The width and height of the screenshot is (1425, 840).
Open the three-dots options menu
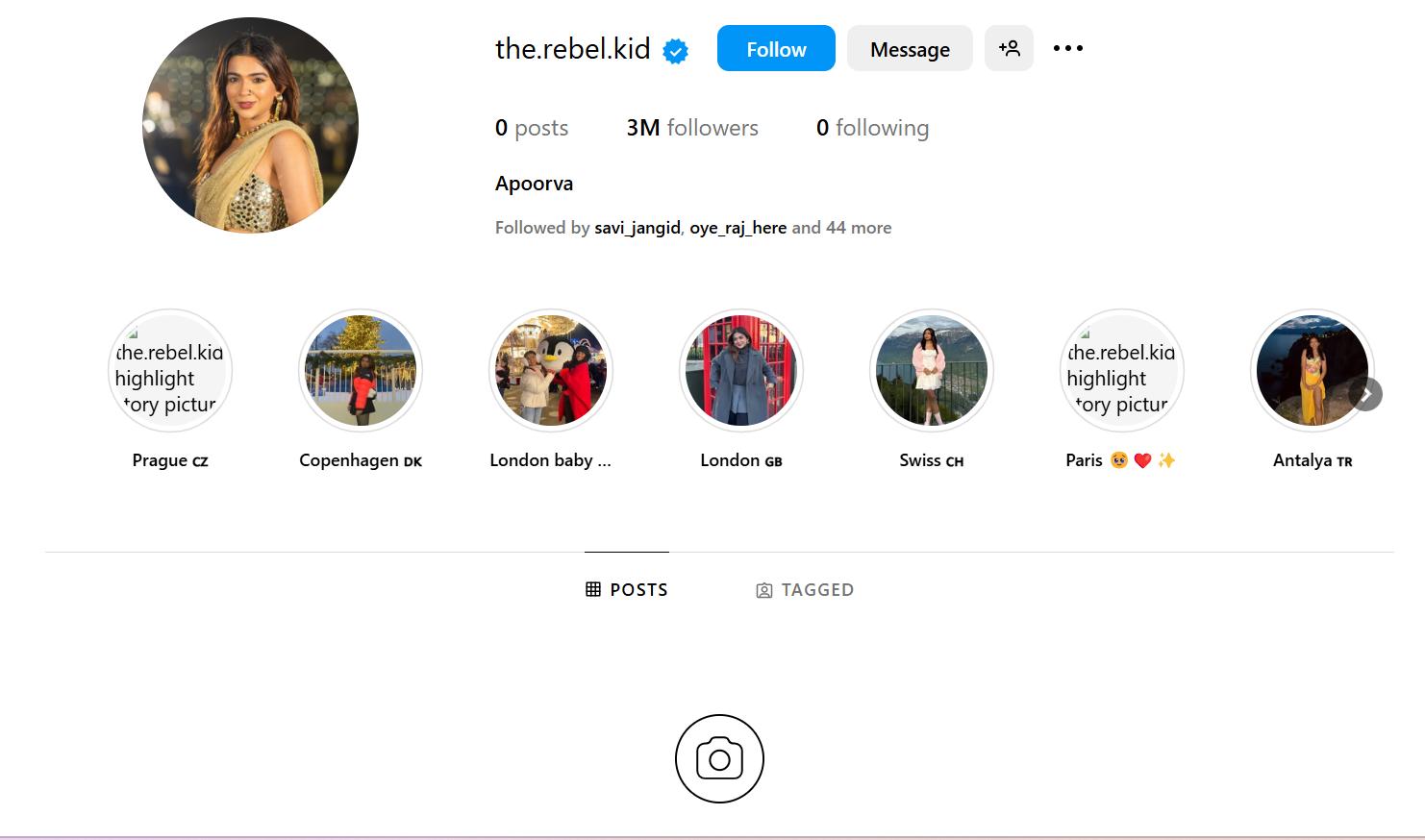(x=1067, y=48)
